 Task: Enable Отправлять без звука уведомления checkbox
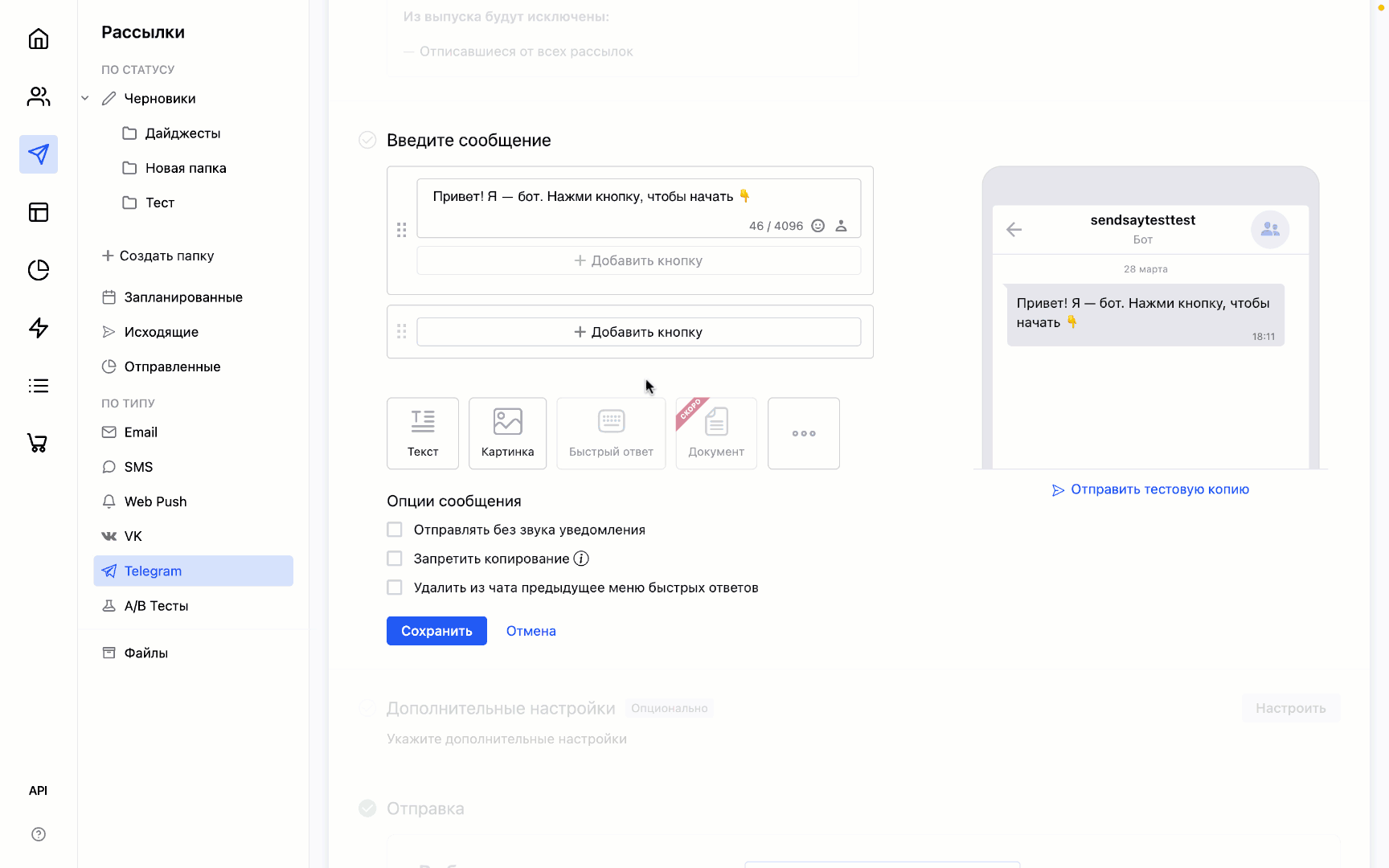pyautogui.click(x=395, y=530)
